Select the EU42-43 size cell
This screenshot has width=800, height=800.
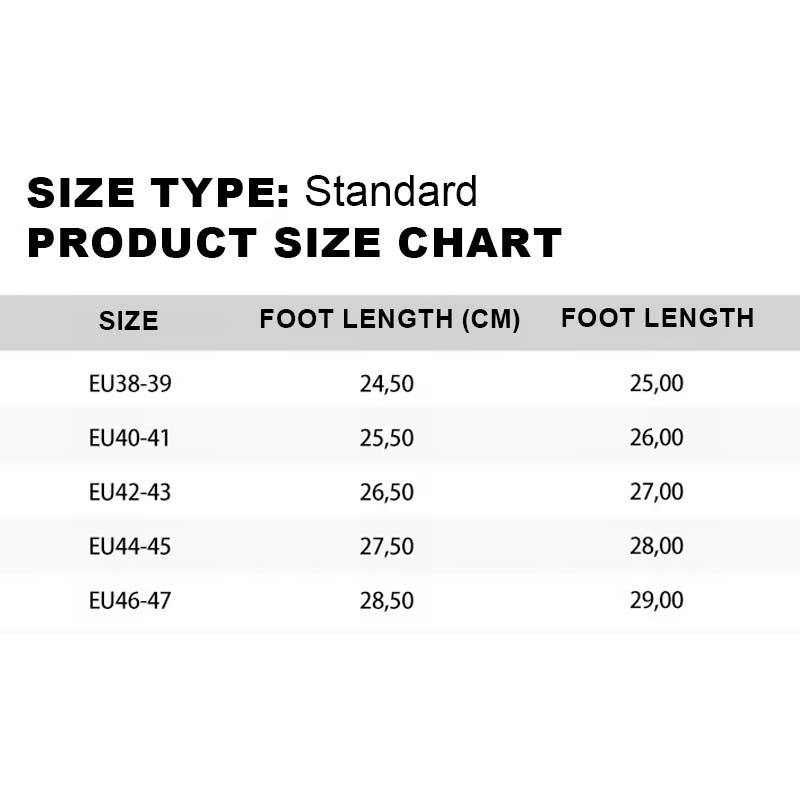pyautogui.click(x=130, y=492)
